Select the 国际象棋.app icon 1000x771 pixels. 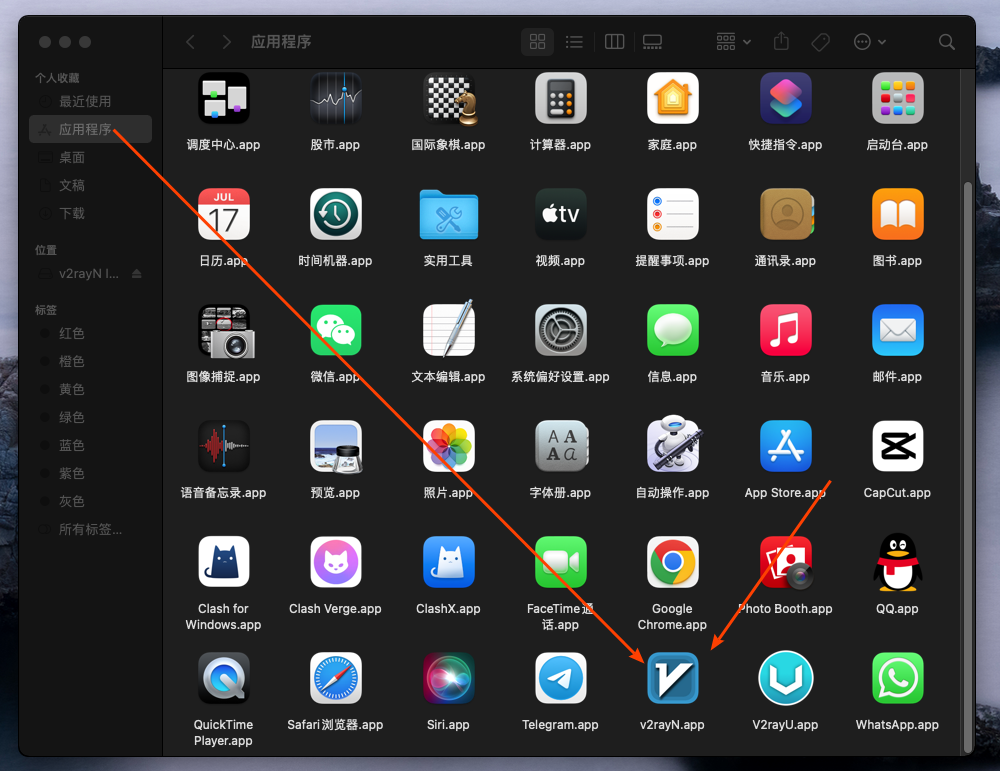point(450,99)
